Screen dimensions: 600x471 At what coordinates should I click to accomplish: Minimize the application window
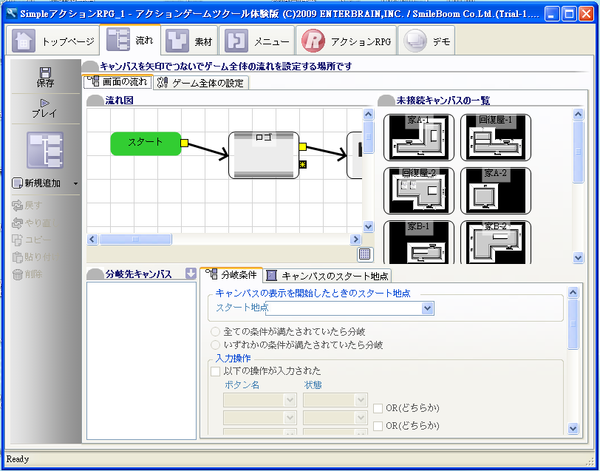point(552,14)
